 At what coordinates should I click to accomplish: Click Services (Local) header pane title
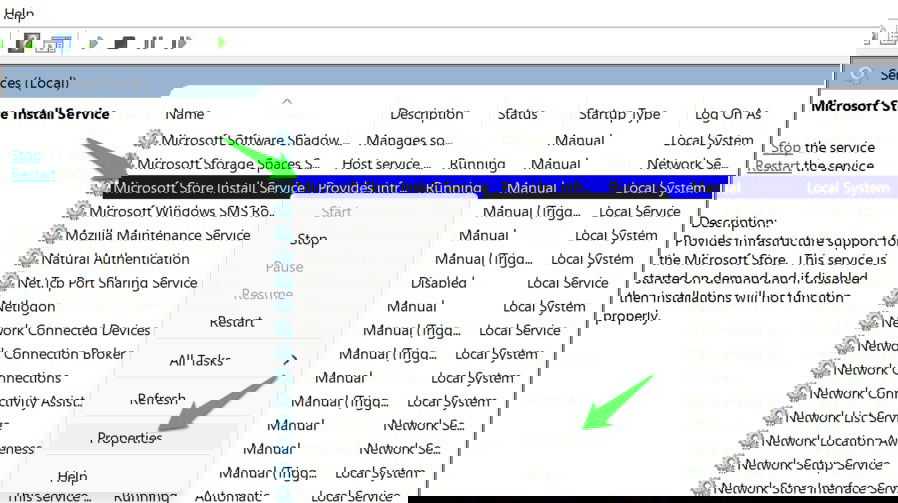(38, 83)
